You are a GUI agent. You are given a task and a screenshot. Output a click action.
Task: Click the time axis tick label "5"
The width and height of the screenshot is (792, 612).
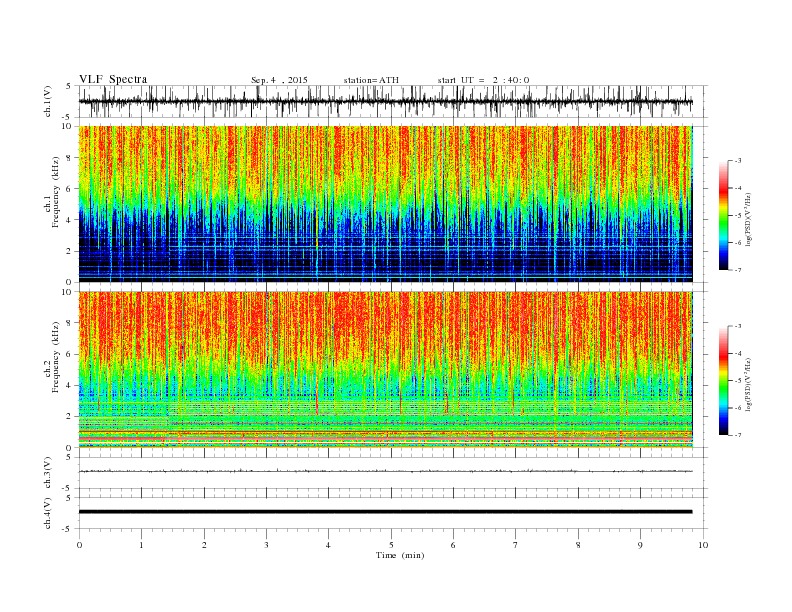[391, 545]
